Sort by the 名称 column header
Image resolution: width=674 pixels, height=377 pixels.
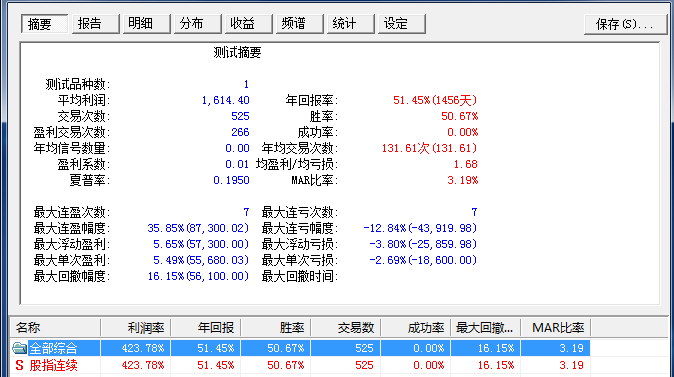click(x=55, y=328)
